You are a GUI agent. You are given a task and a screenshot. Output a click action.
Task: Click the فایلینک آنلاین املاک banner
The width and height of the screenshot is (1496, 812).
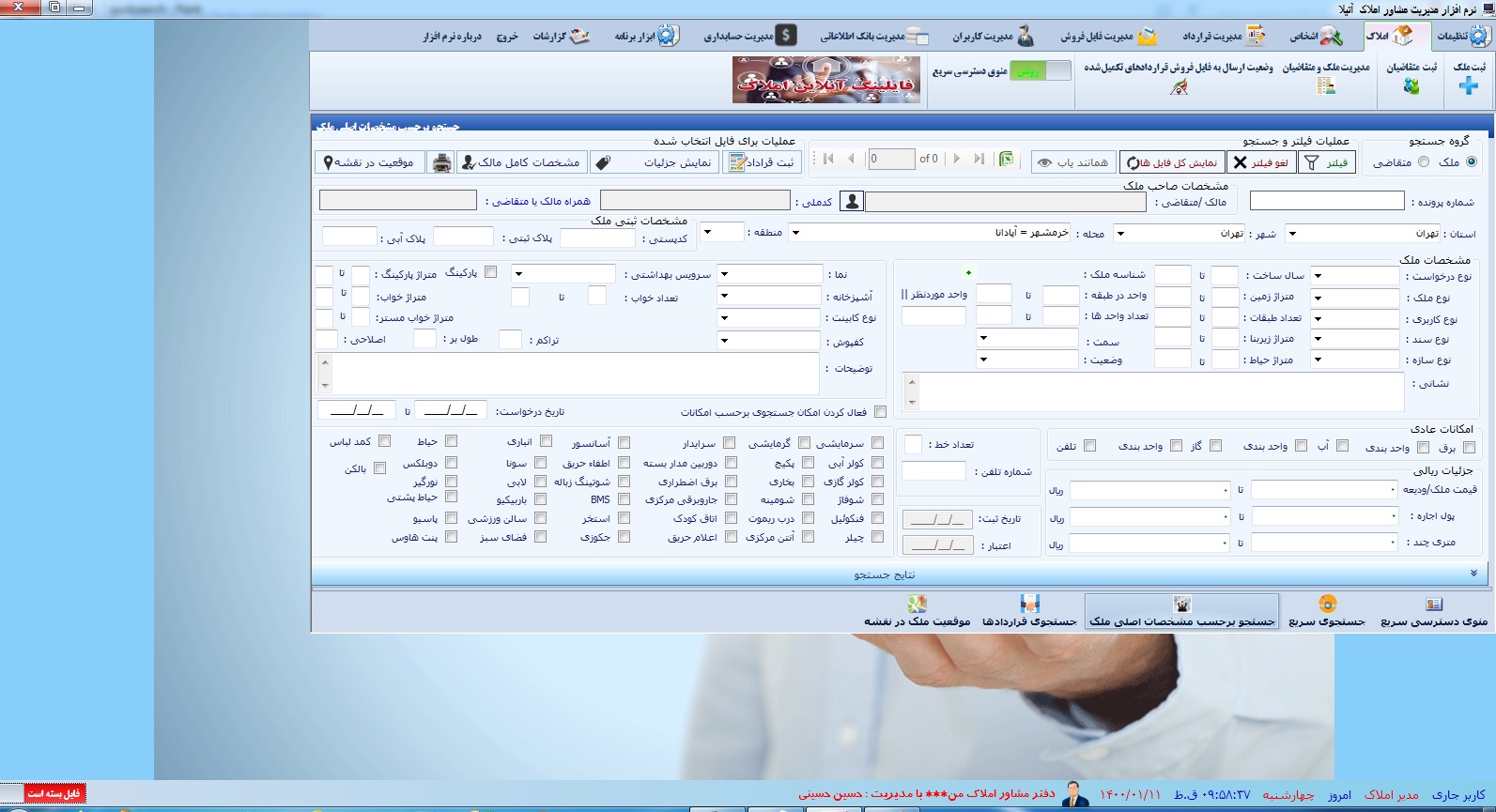826,80
